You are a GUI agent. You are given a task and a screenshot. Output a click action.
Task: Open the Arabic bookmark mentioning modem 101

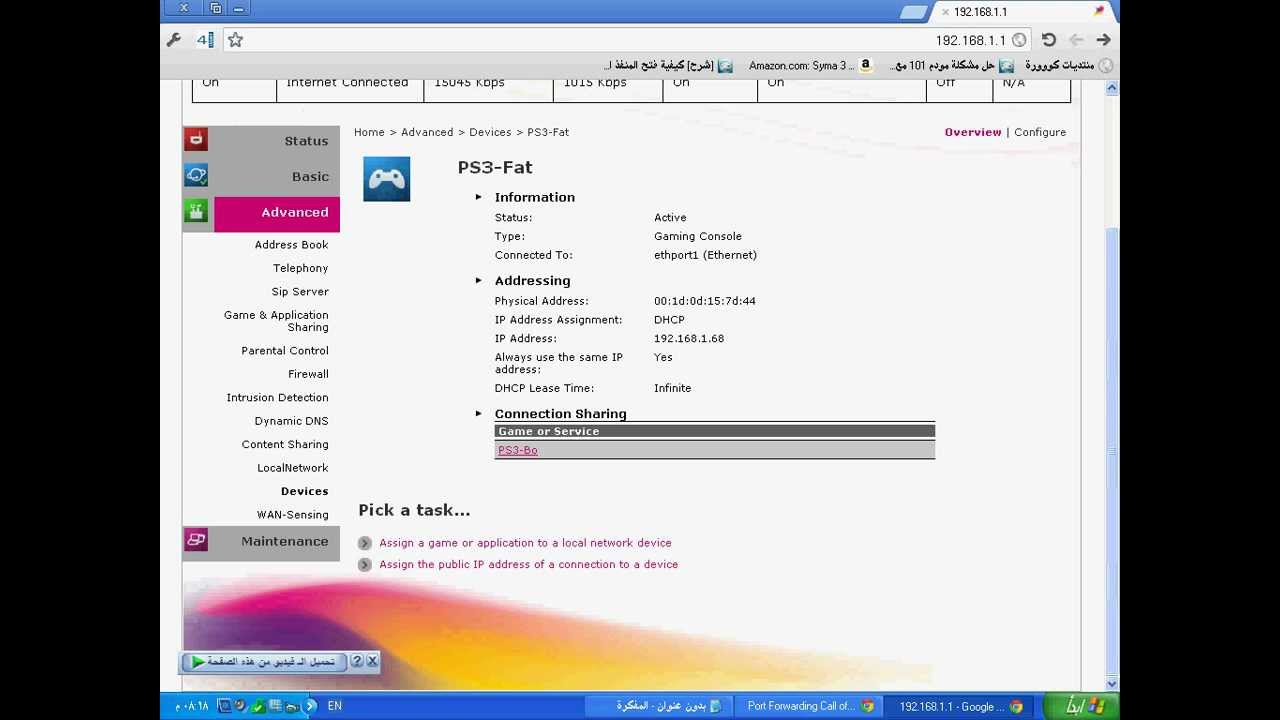click(x=951, y=66)
